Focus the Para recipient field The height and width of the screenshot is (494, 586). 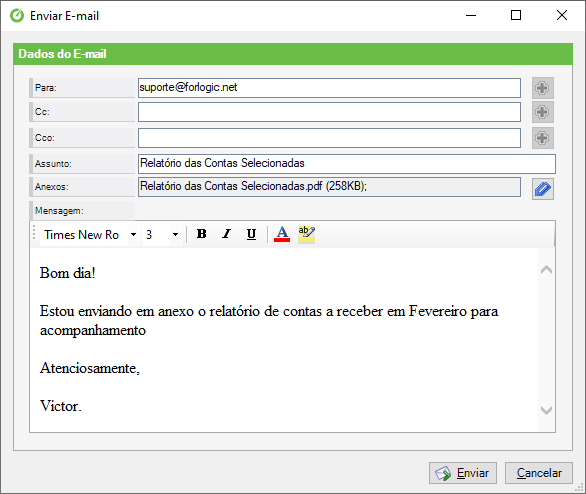(x=329, y=88)
